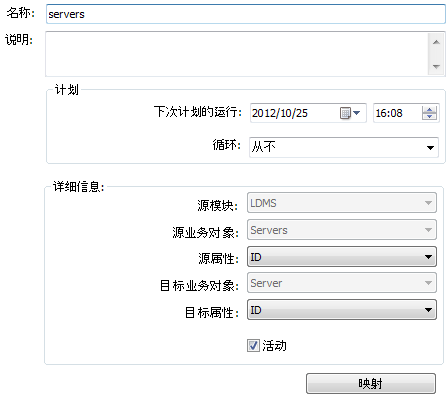Click the description box scroll up arrow

tap(436, 42)
